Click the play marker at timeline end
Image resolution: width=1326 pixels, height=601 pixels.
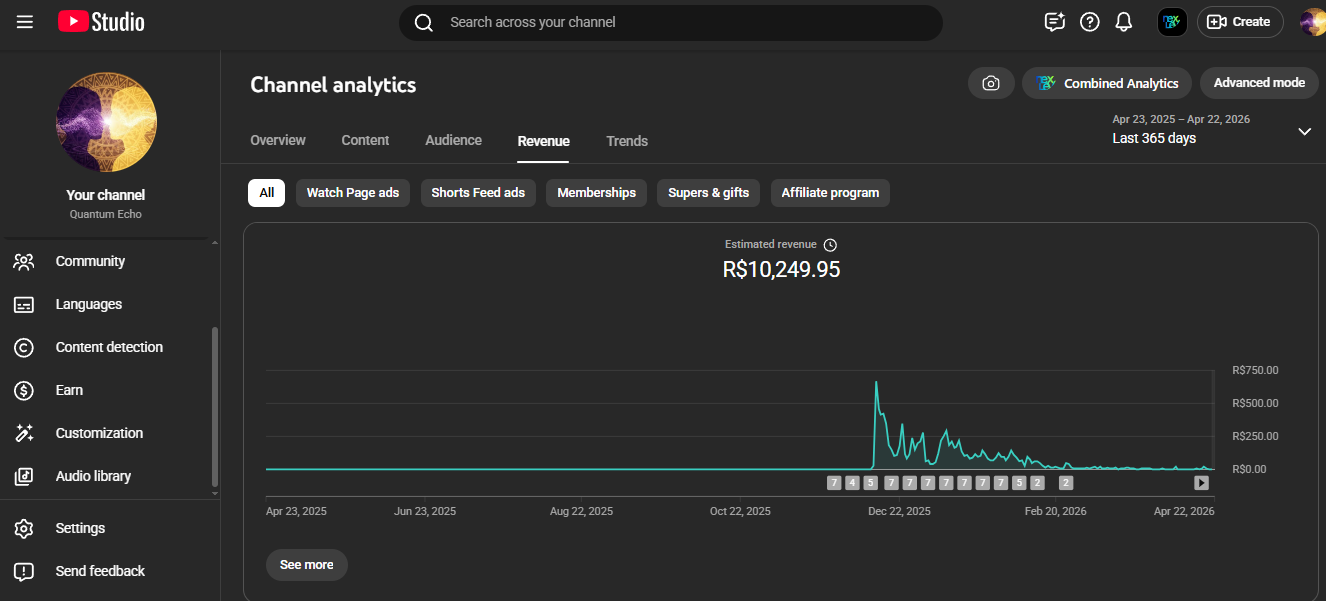pyautogui.click(x=1201, y=483)
